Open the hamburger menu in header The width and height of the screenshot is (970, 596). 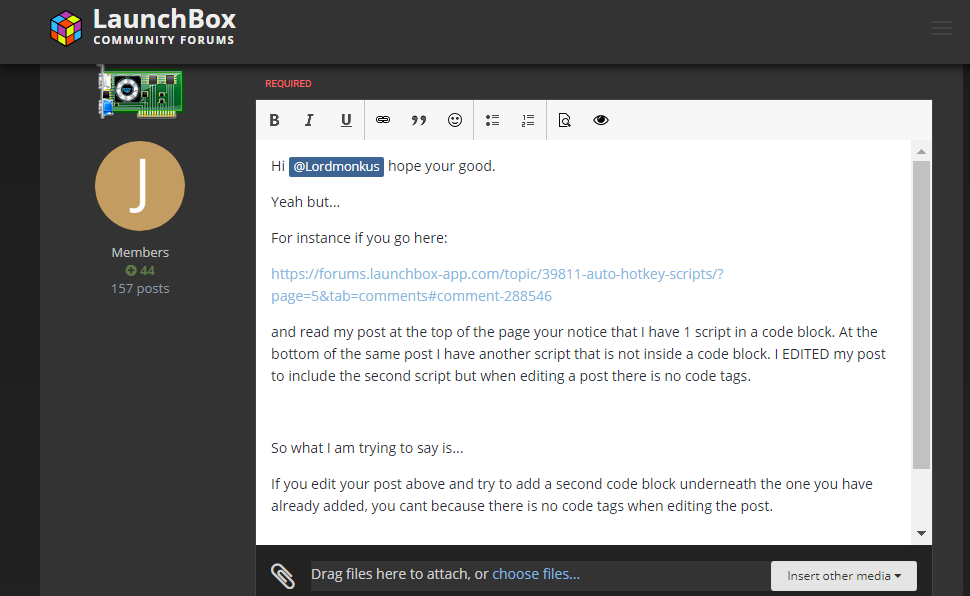click(x=942, y=28)
